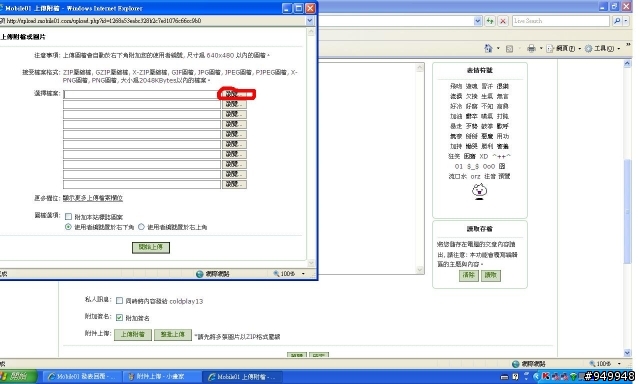This screenshot has height=384, width=640.
Task: Untick the 附加簽名 signature checkbox
Action: [119, 317]
